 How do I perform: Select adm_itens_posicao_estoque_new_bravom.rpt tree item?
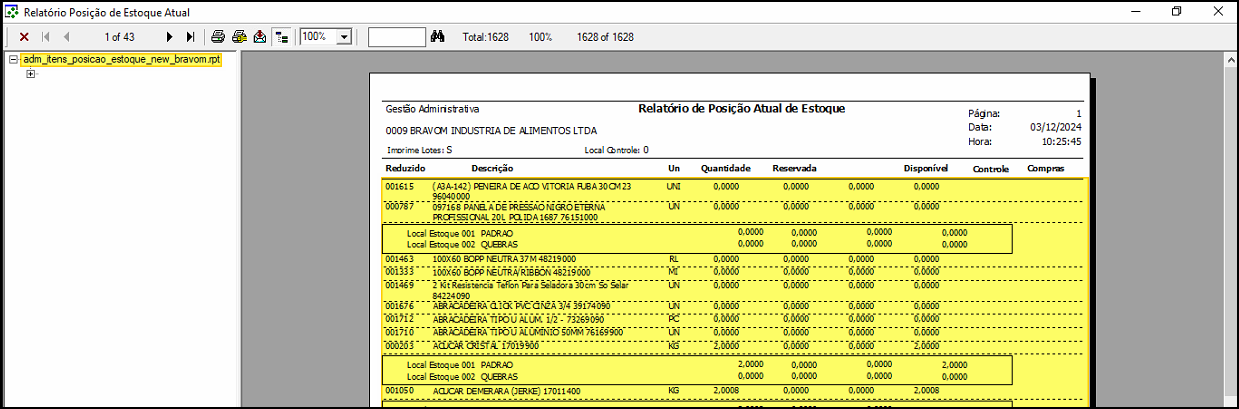click(x=121, y=60)
